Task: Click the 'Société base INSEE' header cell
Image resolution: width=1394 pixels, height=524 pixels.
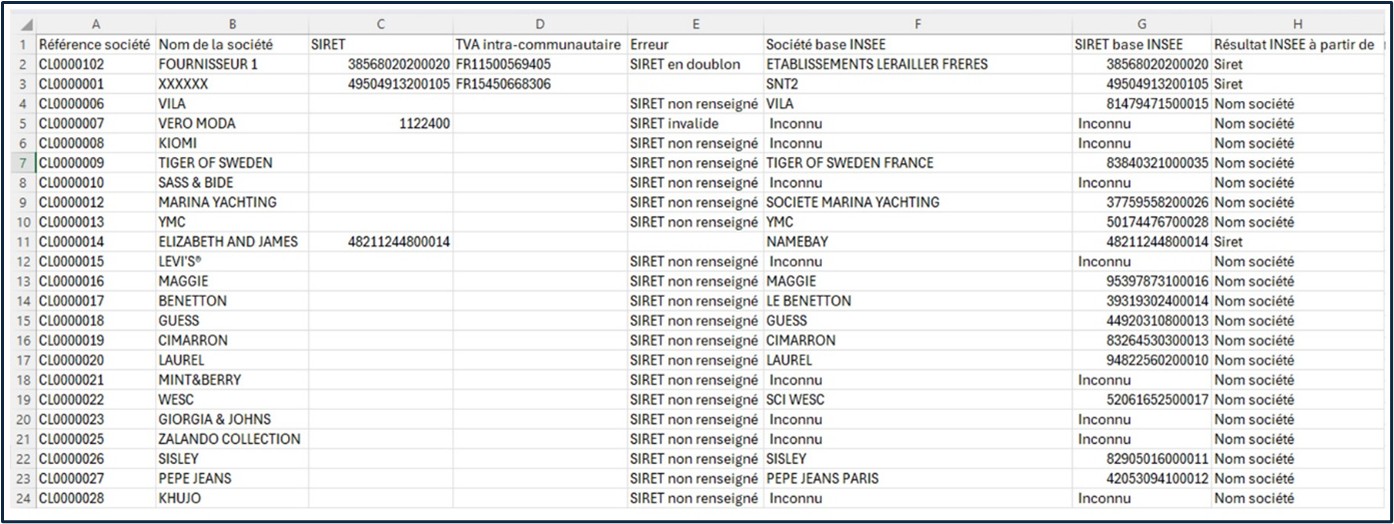Action: click(917, 45)
